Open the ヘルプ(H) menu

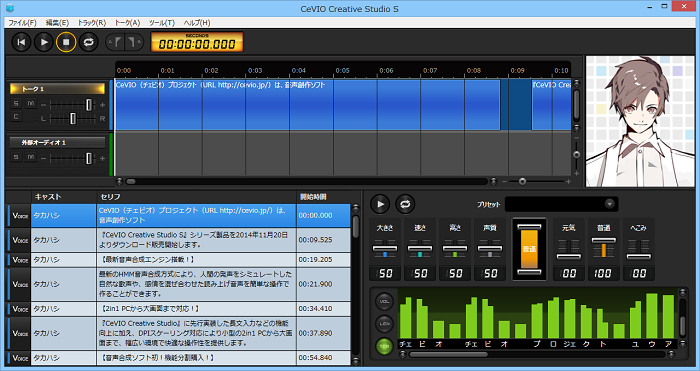pos(197,22)
